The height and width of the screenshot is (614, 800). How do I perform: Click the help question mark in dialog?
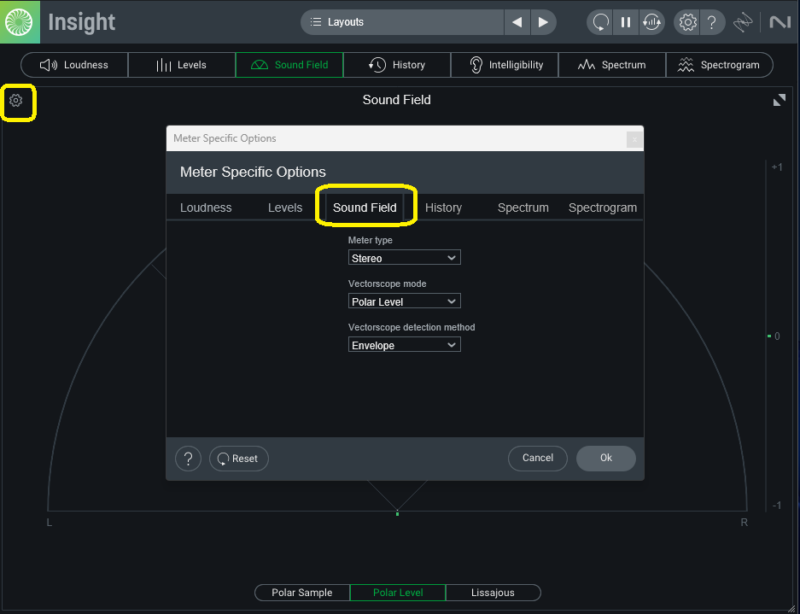(x=188, y=458)
